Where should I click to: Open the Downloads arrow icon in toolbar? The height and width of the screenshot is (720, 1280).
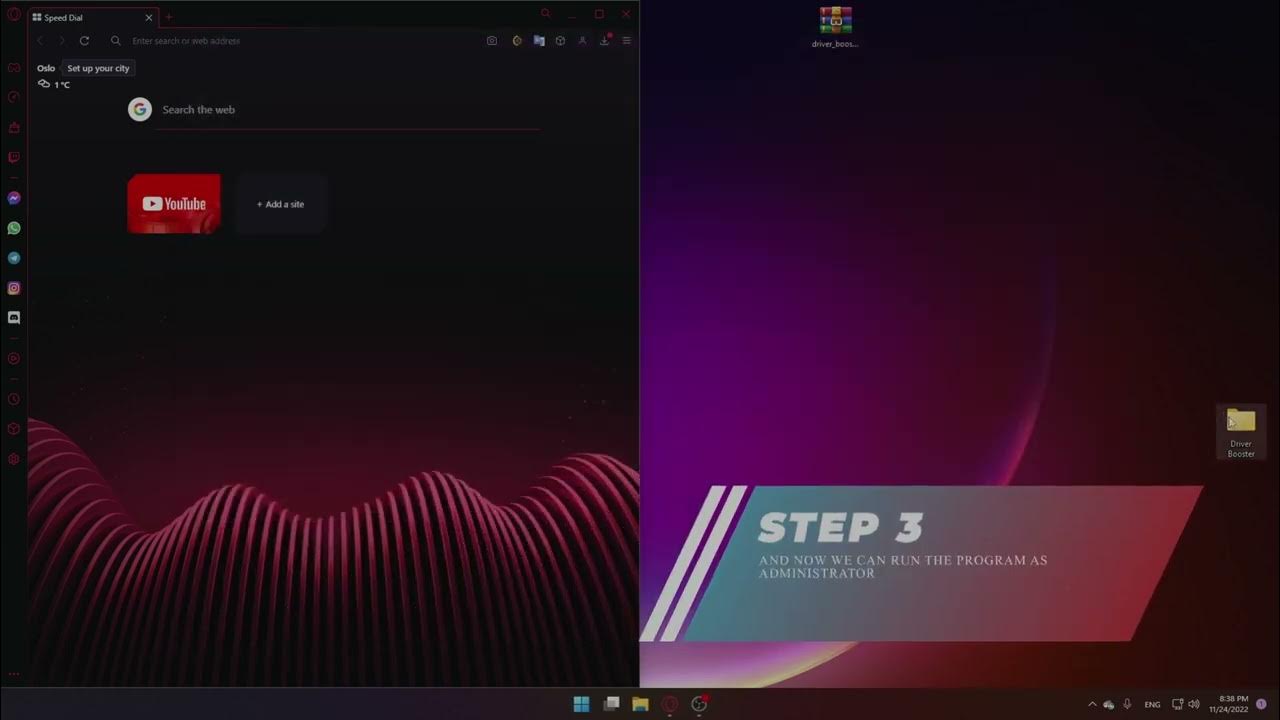point(605,41)
